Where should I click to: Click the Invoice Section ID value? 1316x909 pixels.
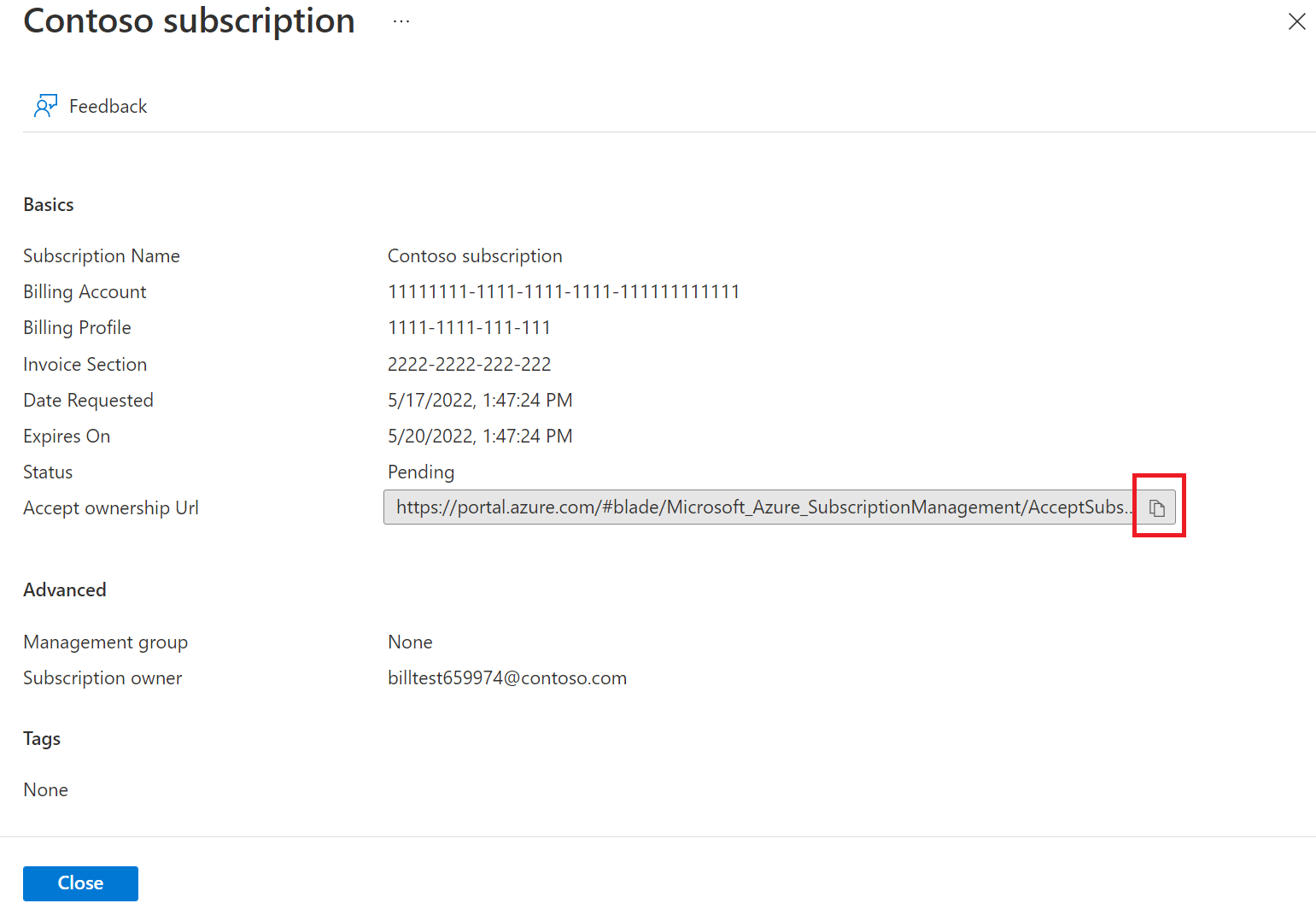click(x=469, y=364)
